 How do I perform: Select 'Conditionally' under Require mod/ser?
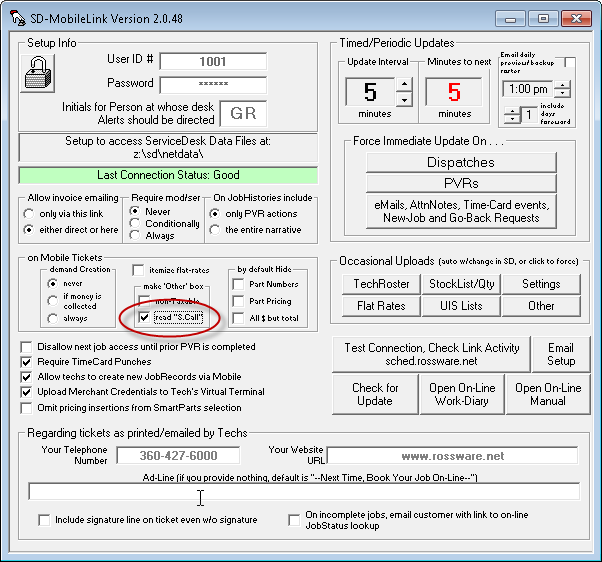tap(136, 224)
